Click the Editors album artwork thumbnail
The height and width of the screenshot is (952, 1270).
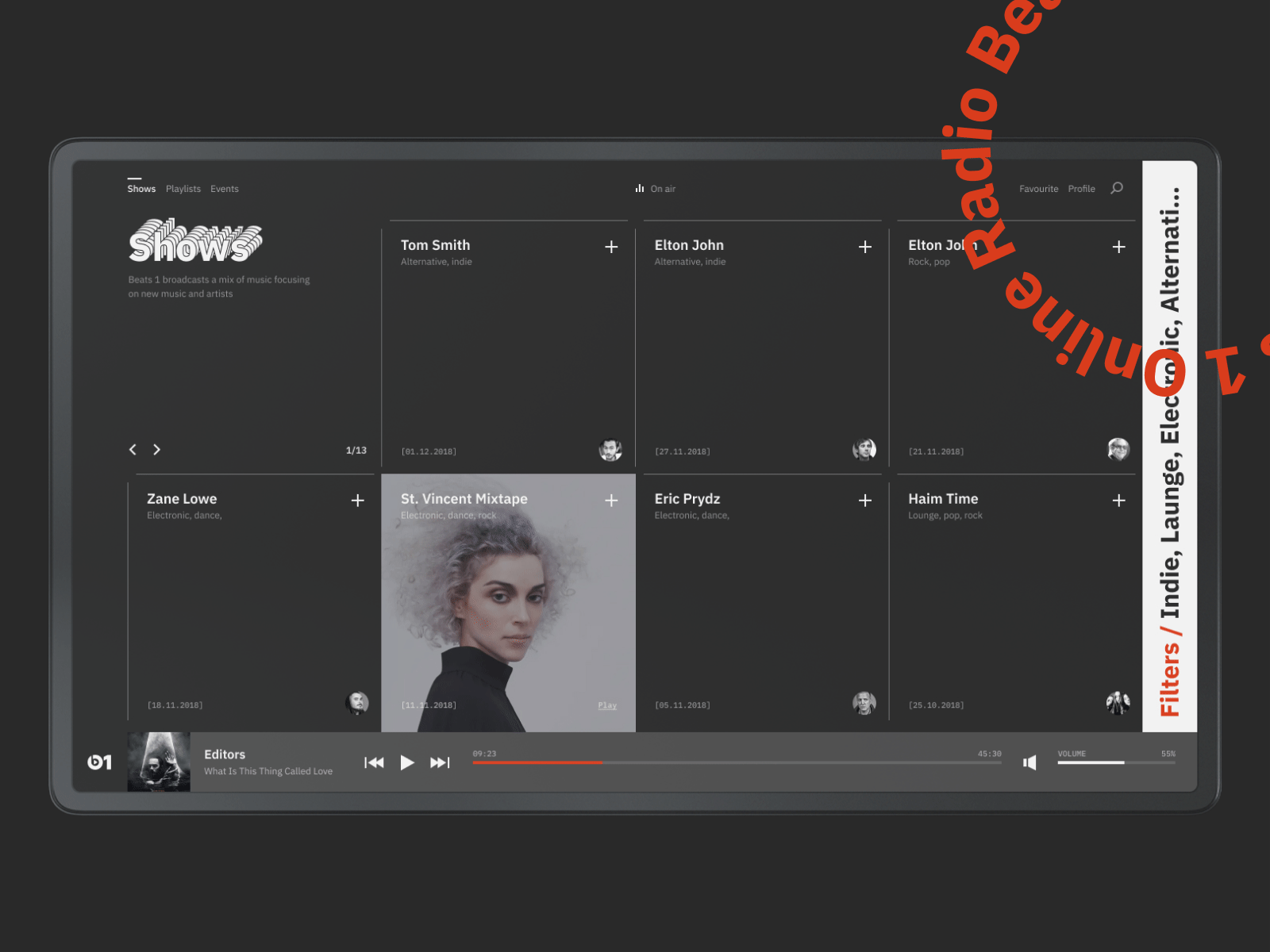158,762
